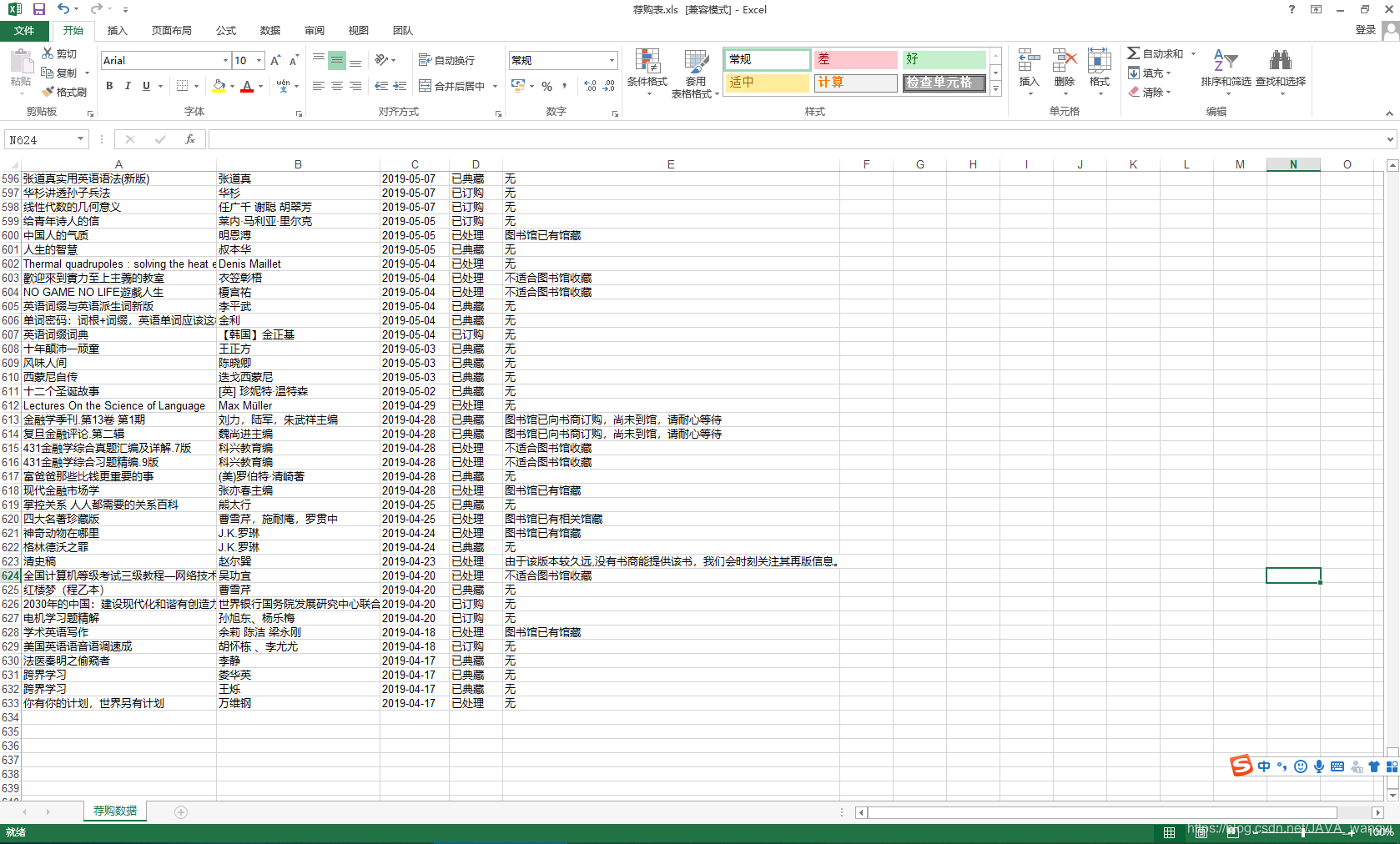This screenshot has width=1400, height=844.
Task: Toggle top vertical alignment
Action: point(319,60)
